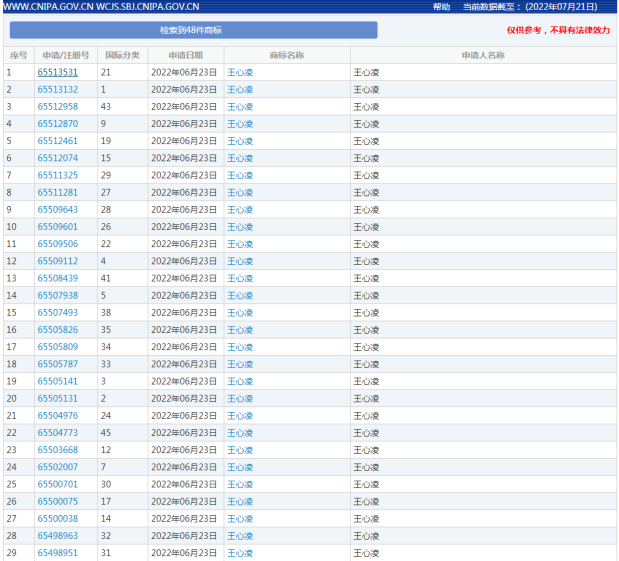This screenshot has height=561, width=619.
Task: View trademark record 65511325
Action: pyautogui.click(x=57, y=175)
